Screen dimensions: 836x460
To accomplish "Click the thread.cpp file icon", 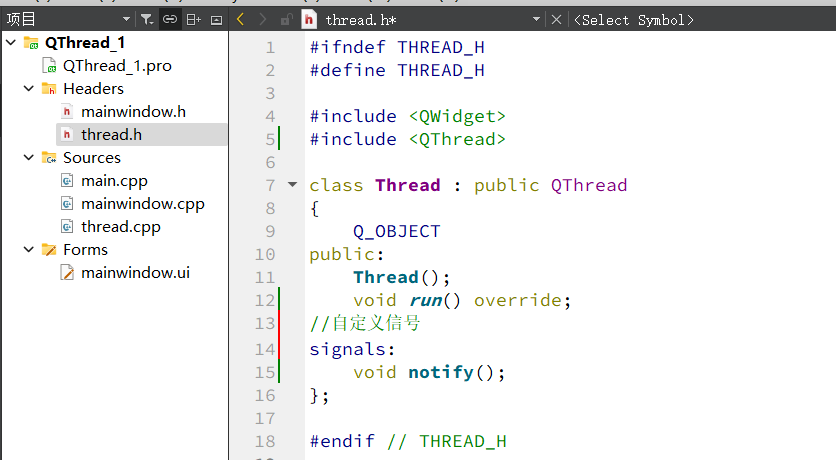I will tap(67, 227).
